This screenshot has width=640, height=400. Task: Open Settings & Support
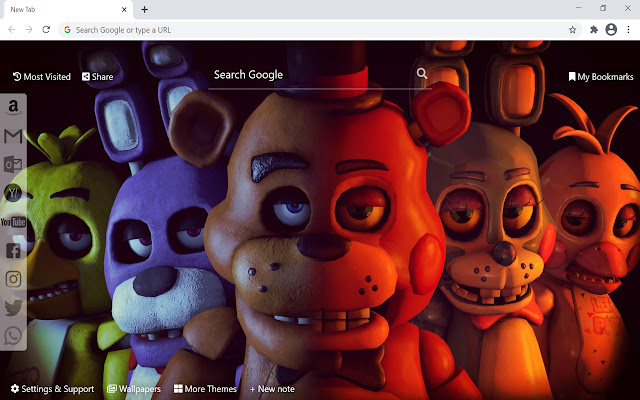click(x=52, y=389)
